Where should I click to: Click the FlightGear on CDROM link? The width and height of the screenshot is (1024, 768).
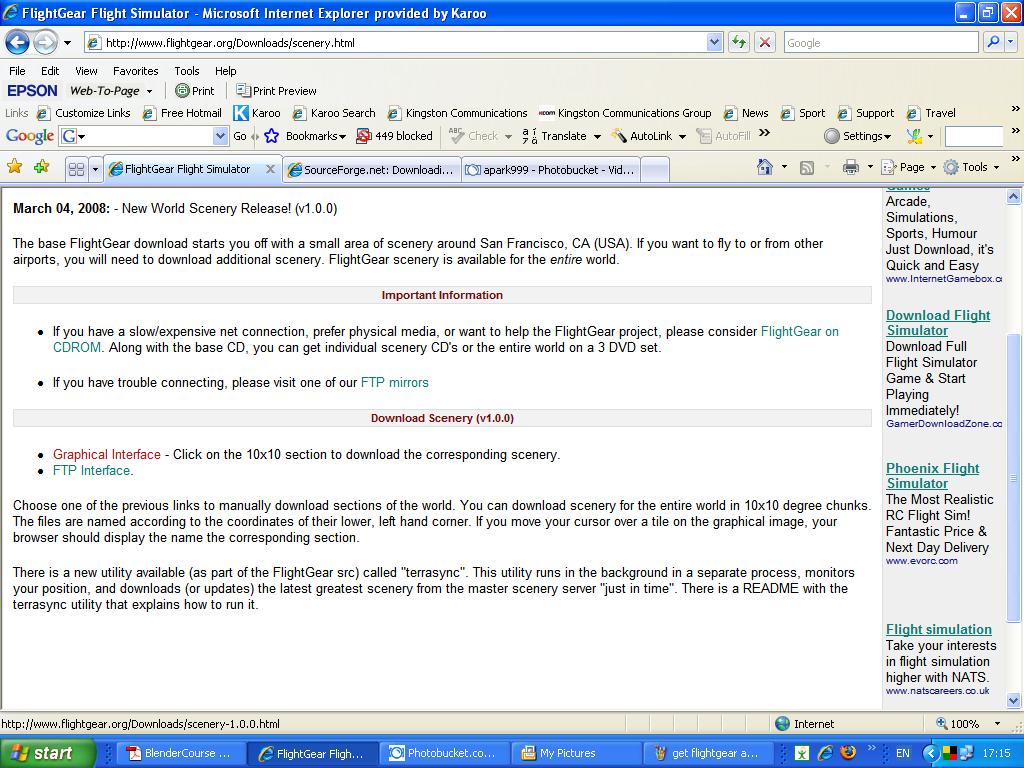(x=800, y=331)
